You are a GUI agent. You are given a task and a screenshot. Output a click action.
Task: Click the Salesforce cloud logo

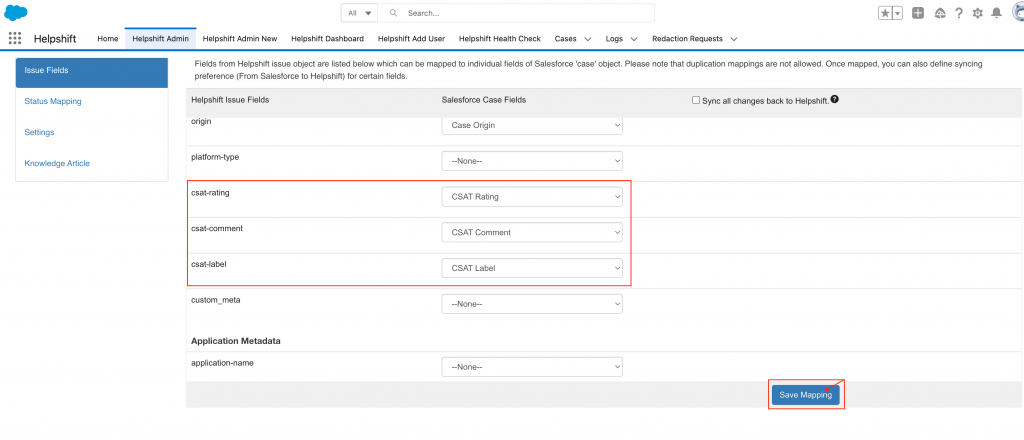pos(15,12)
